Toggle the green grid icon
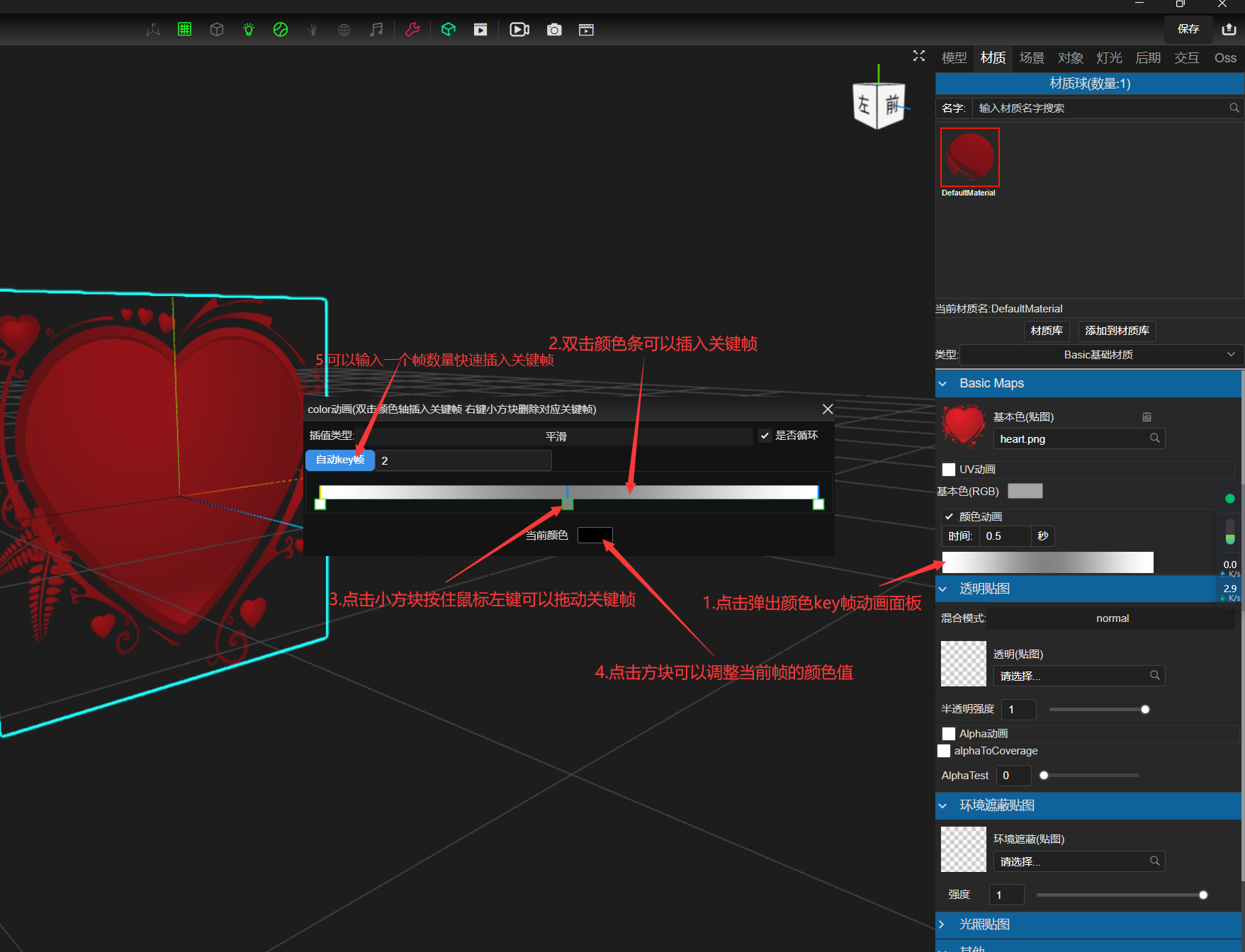The height and width of the screenshot is (952, 1245). click(184, 29)
